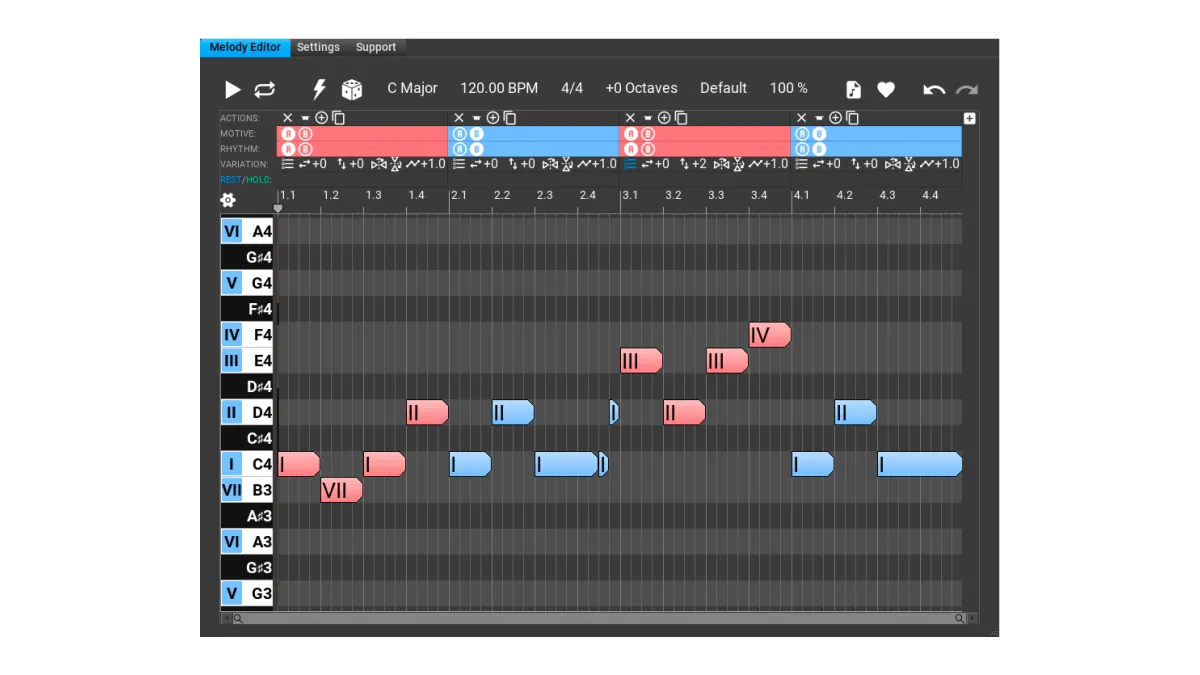Select the red IV note in bar 3
The height and width of the screenshot is (675, 1200).
(770, 335)
